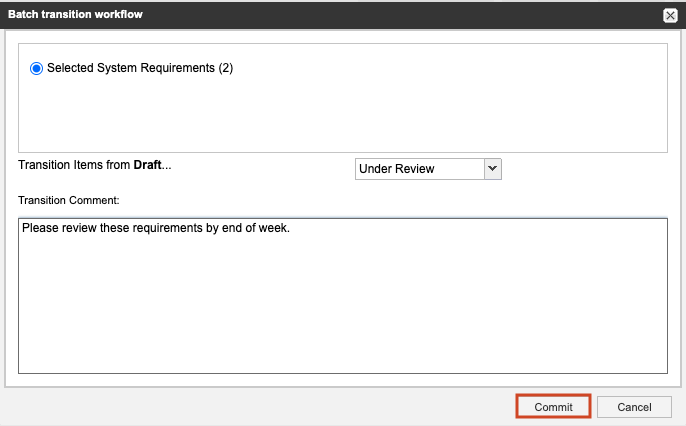Click the 'Selected System Requirements (2)' label text
This screenshot has width=686, height=426.
(x=130, y=69)
